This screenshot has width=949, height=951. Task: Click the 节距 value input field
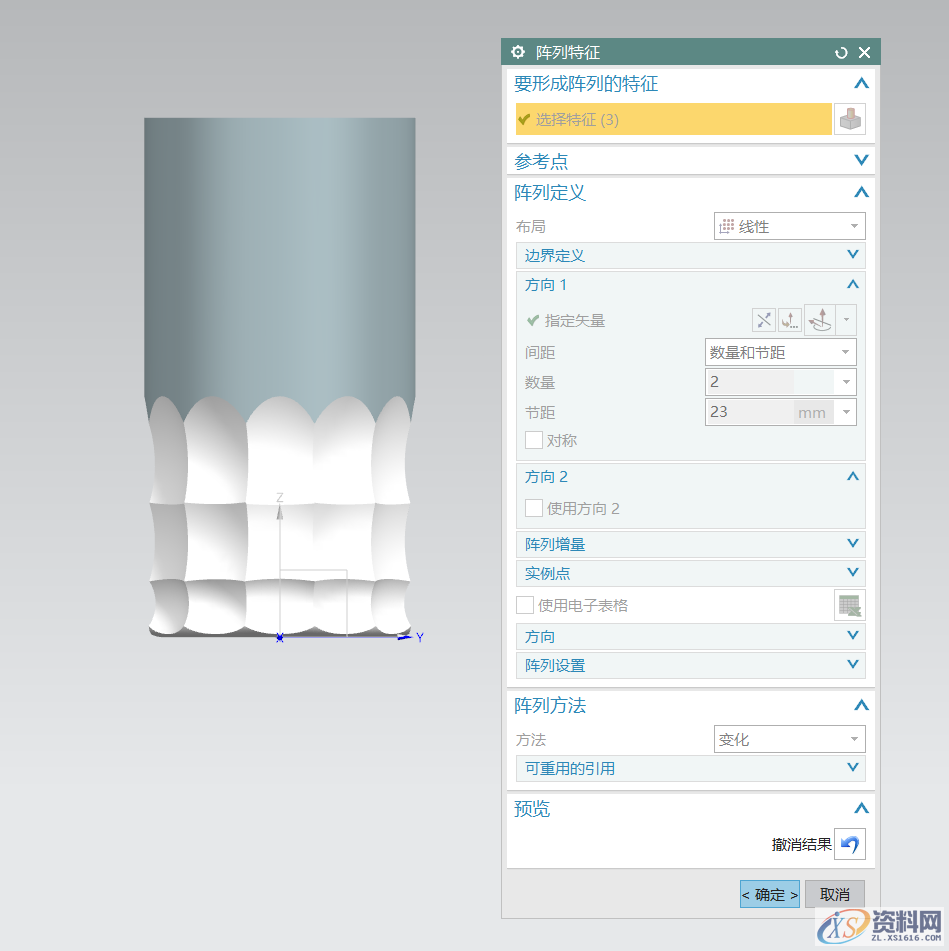[x=749, y=412]
